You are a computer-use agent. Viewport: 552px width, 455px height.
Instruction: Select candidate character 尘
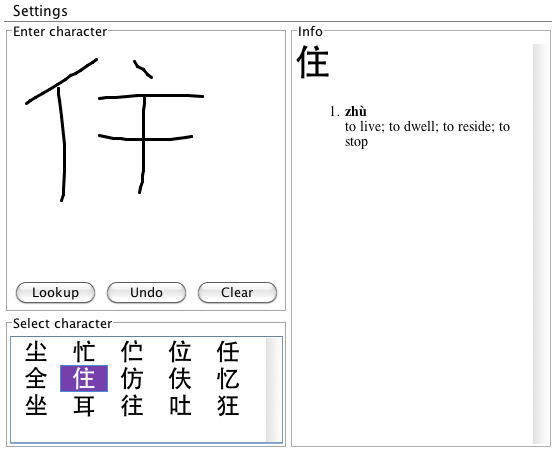[x=36, y=351]
